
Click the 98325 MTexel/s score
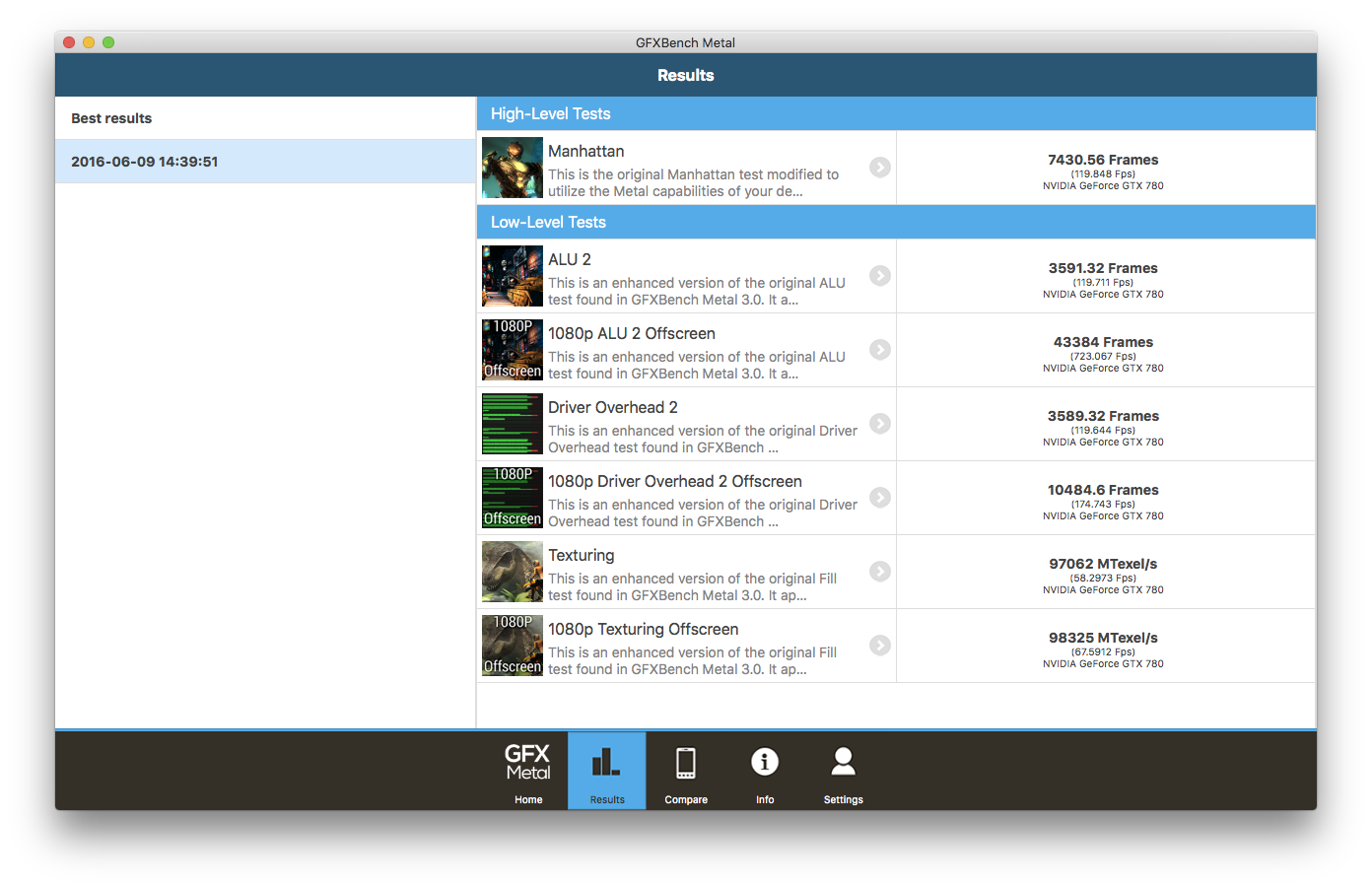1103,638
